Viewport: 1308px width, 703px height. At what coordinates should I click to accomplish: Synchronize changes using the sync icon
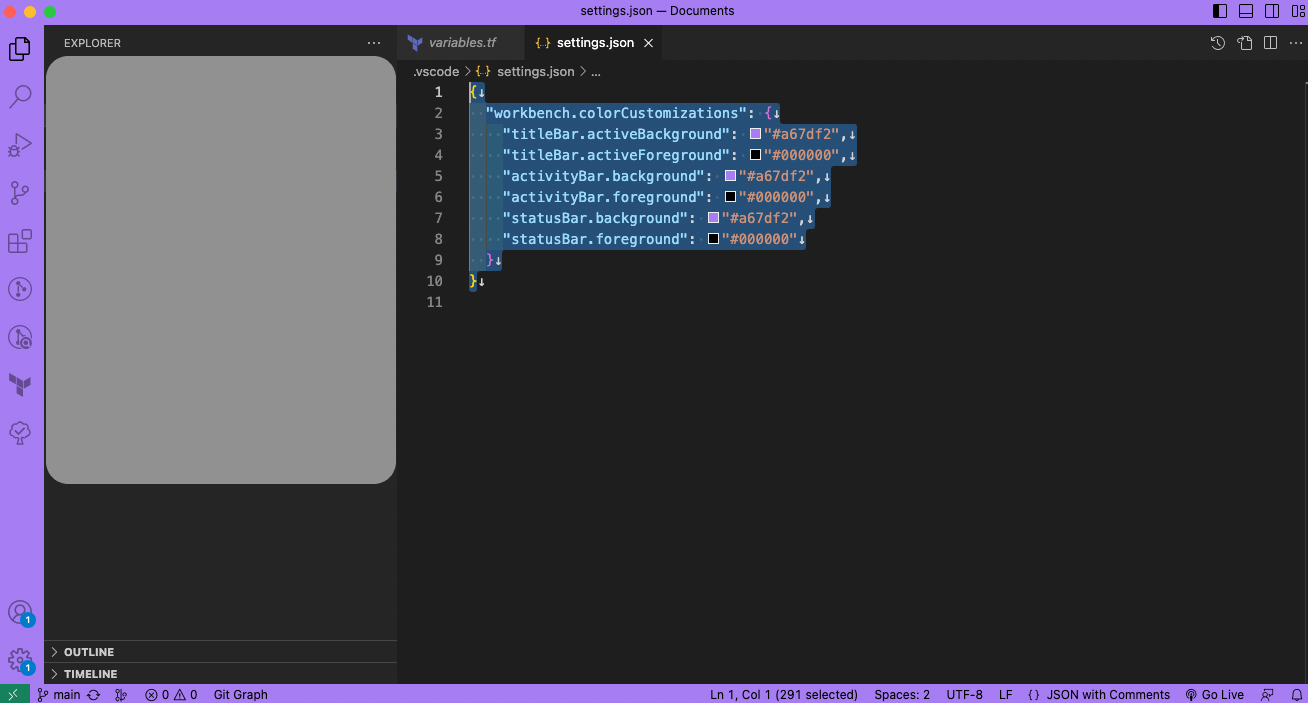tap(94, 695)
